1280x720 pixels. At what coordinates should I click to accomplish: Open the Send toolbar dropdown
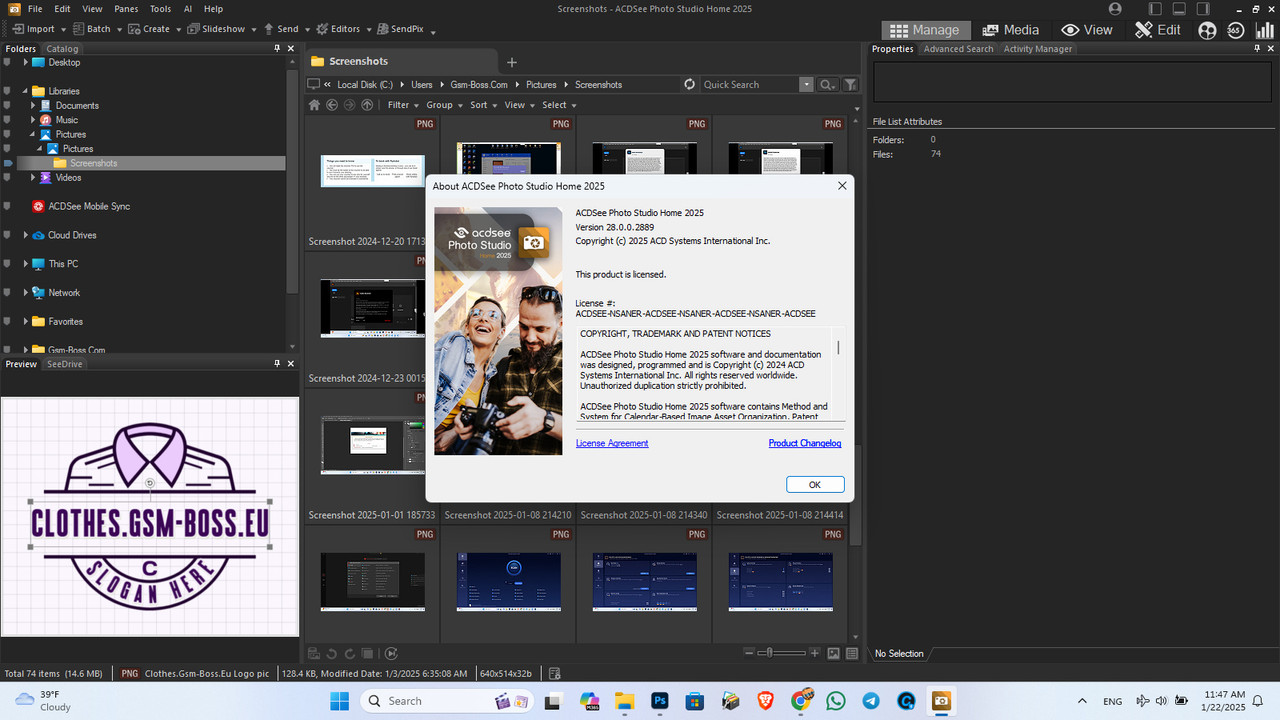(x=286, y=29)
